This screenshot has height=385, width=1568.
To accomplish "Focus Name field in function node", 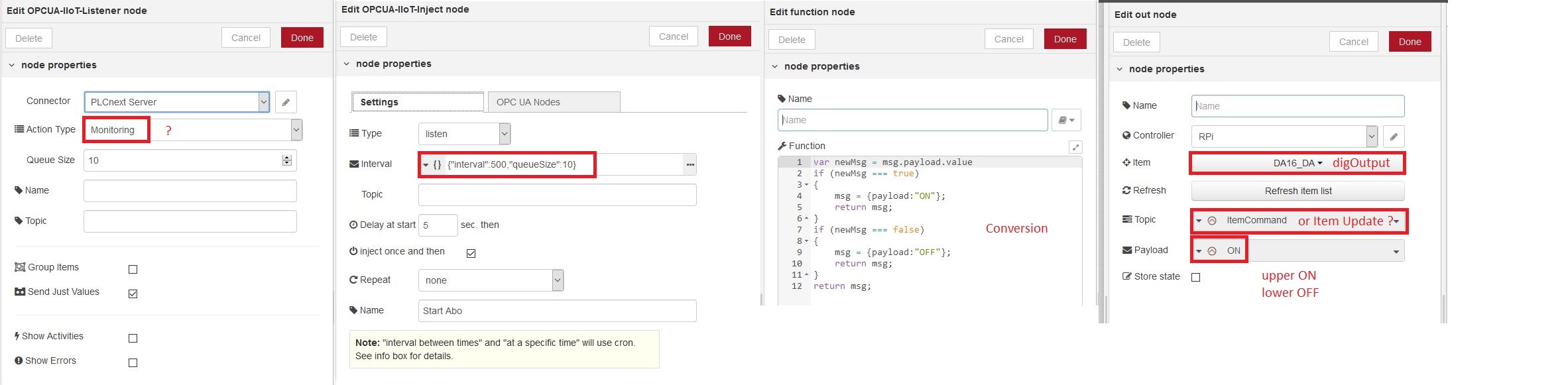I will coord(912,120).
